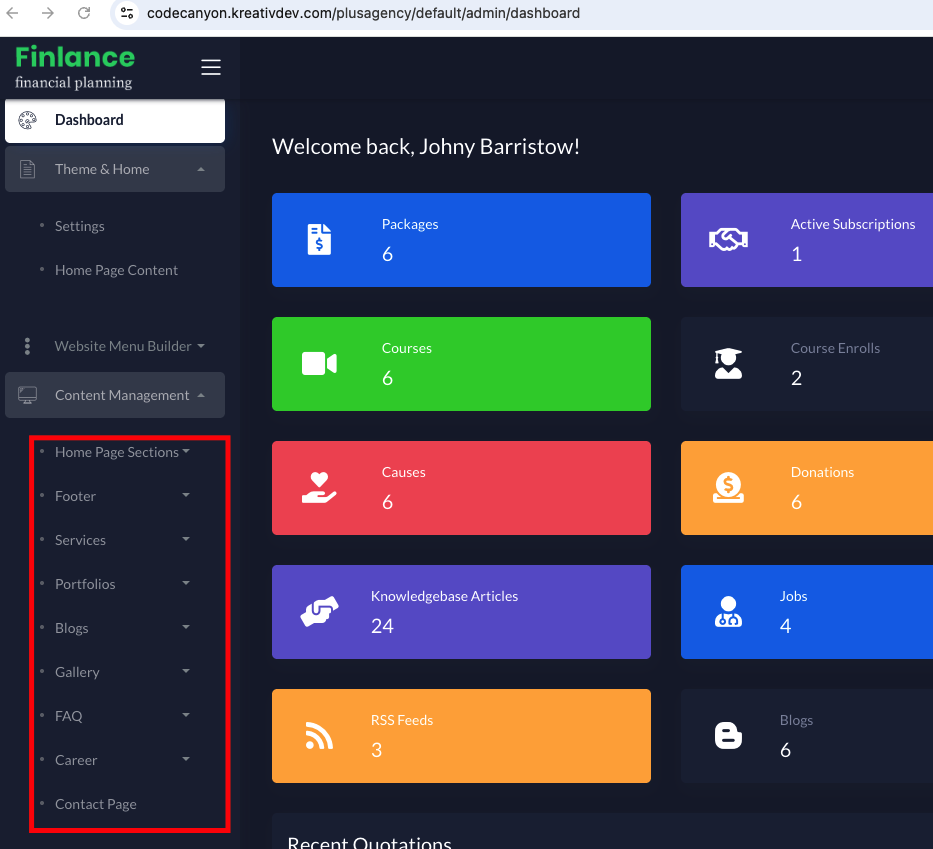Click the Active Subscriptions handshake icon
The width and height of the screenshot is (933, 849).
click(728, 240)
